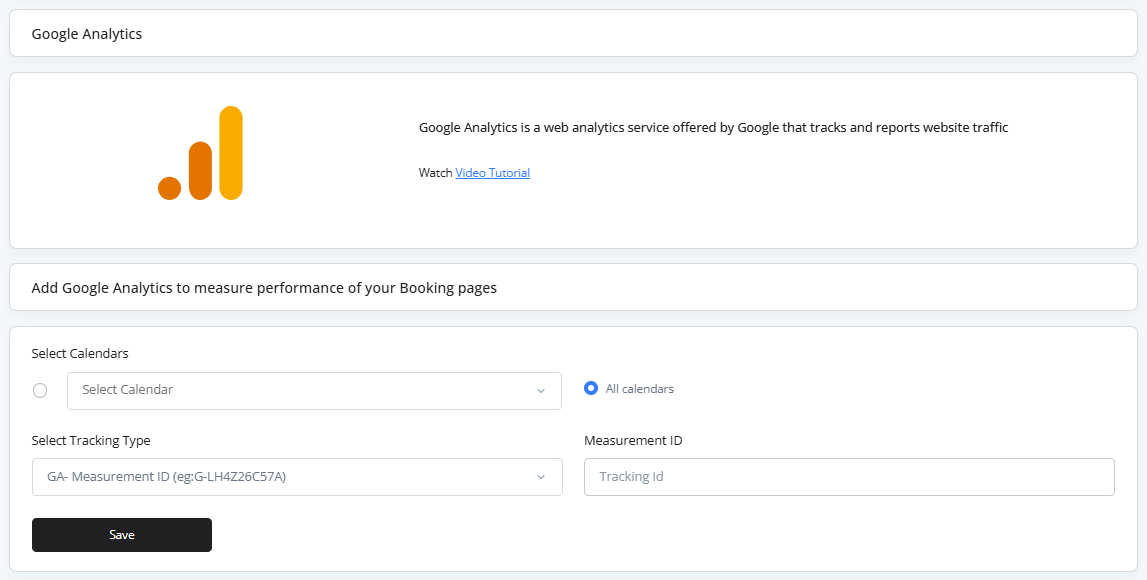
Task: Click the 'Add Google Analytics' section heading
Action: (264, 288)
